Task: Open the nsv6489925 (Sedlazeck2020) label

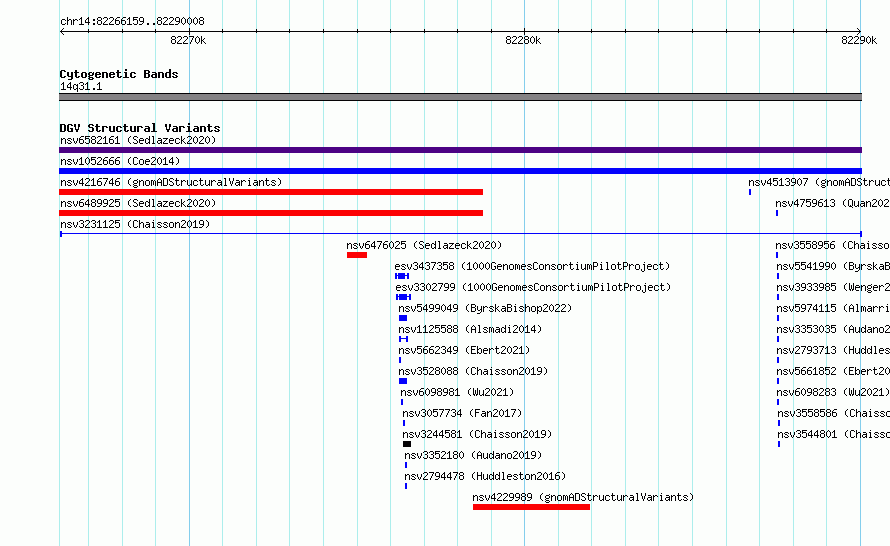Action: point(138,203)
